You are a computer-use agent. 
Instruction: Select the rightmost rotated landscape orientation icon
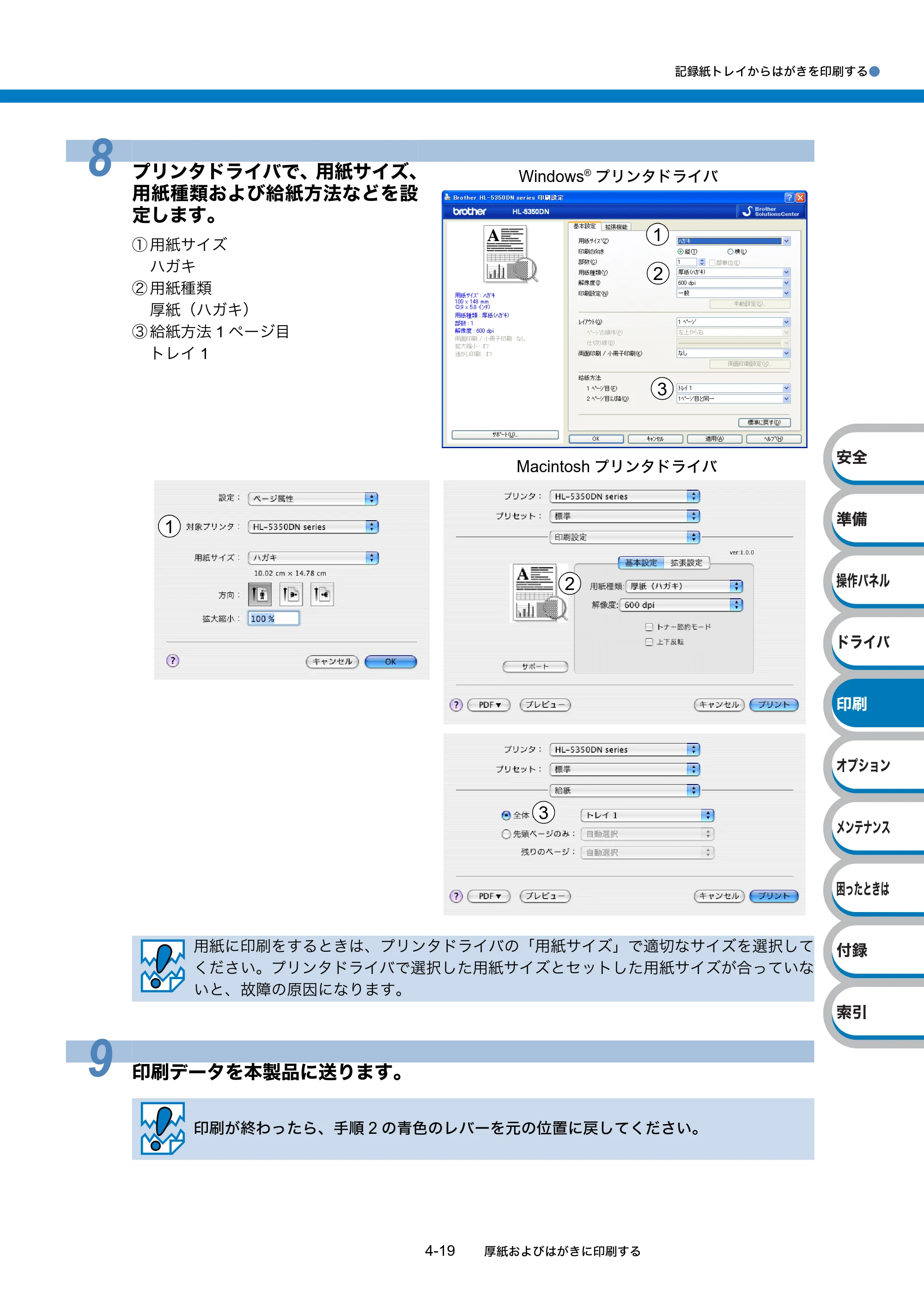tap(322, 594)
